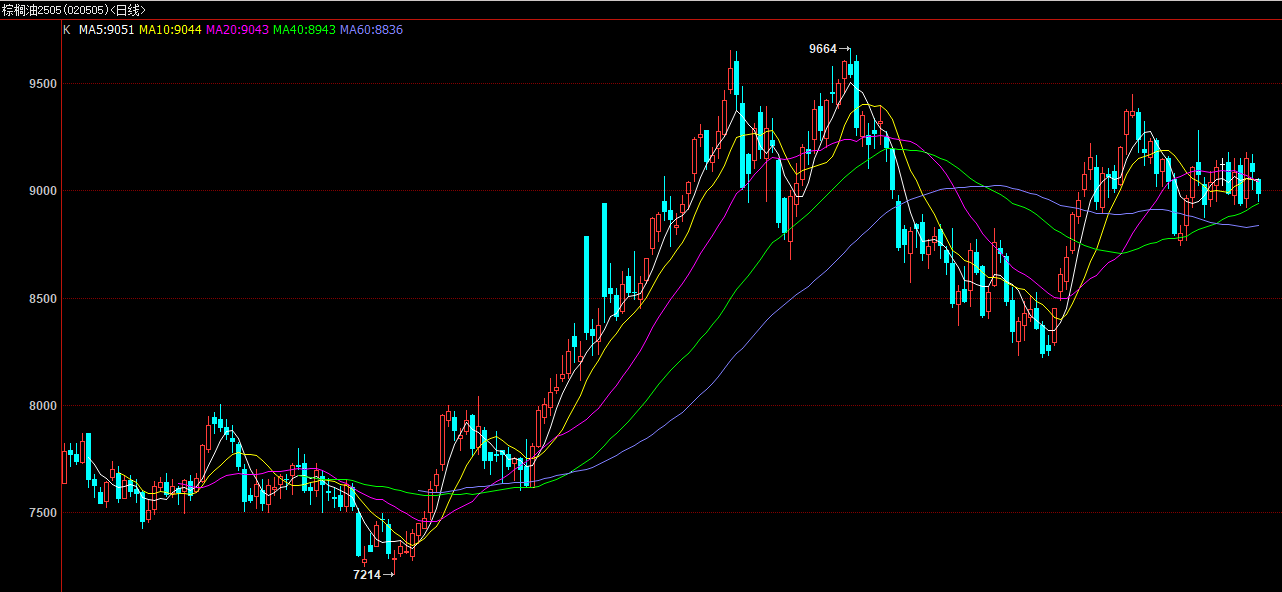1282x592 pixels.
Task: Click the 7500 price axis label
Action: point(43,513)
